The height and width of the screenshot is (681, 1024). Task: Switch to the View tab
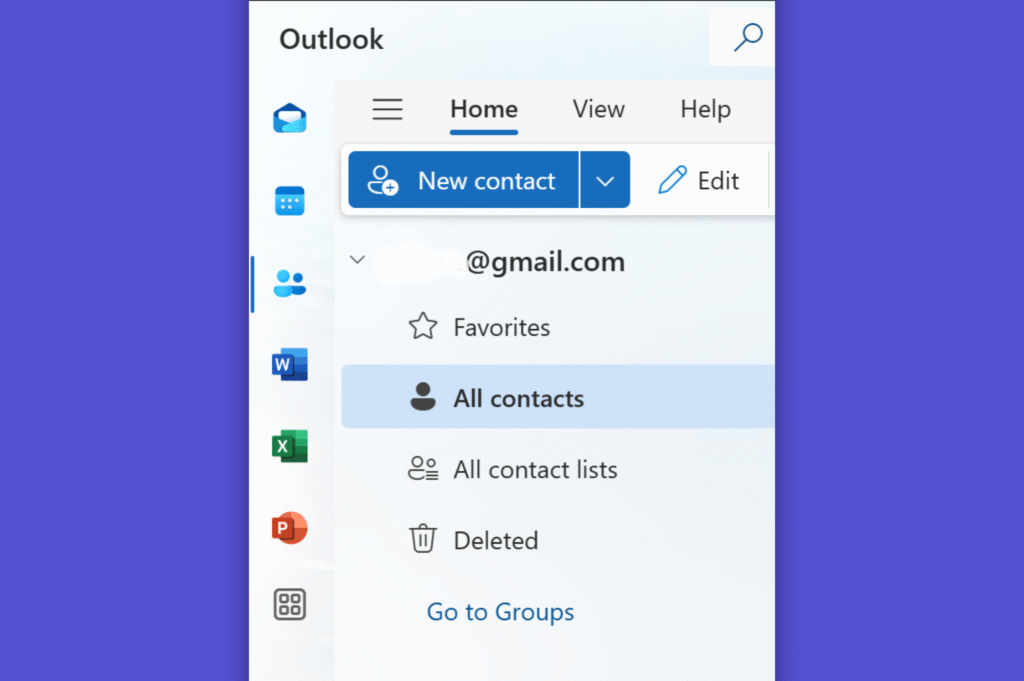pyautogui.click(x=598, y=109)
